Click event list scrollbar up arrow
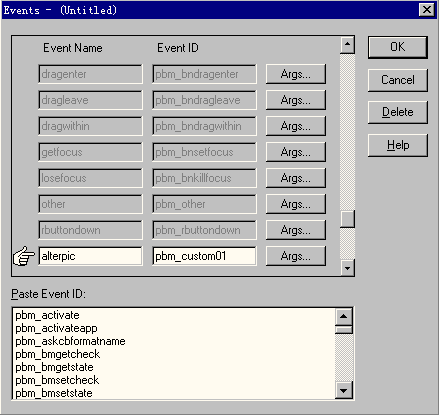 pyautogui.click(x=347, y=44)
